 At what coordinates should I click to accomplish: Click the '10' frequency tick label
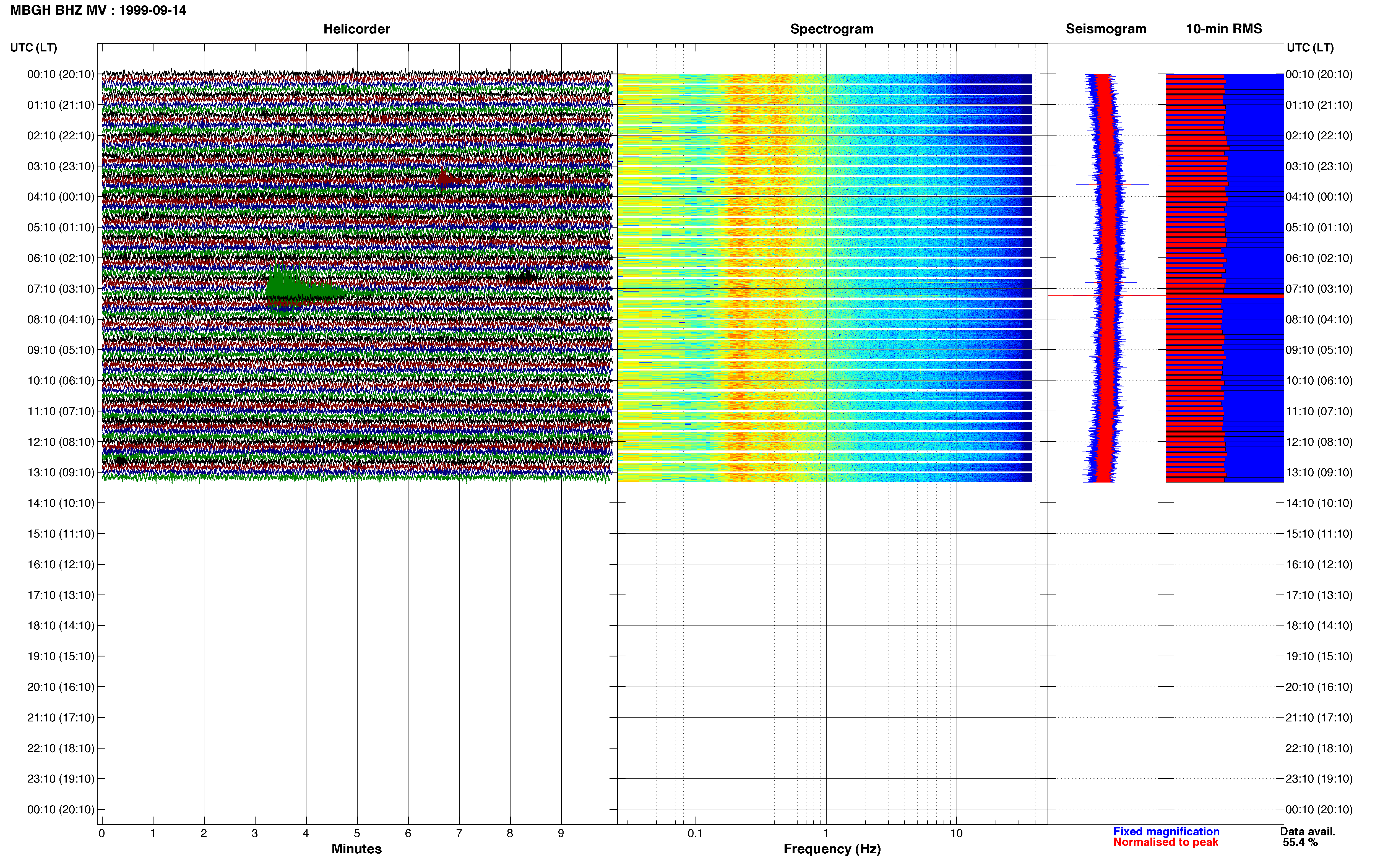pos(956,833)
